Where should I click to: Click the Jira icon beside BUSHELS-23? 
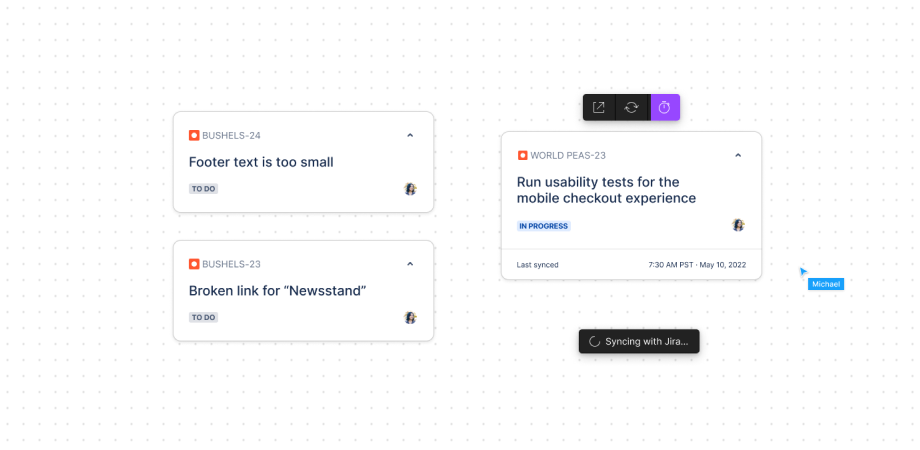194,264
